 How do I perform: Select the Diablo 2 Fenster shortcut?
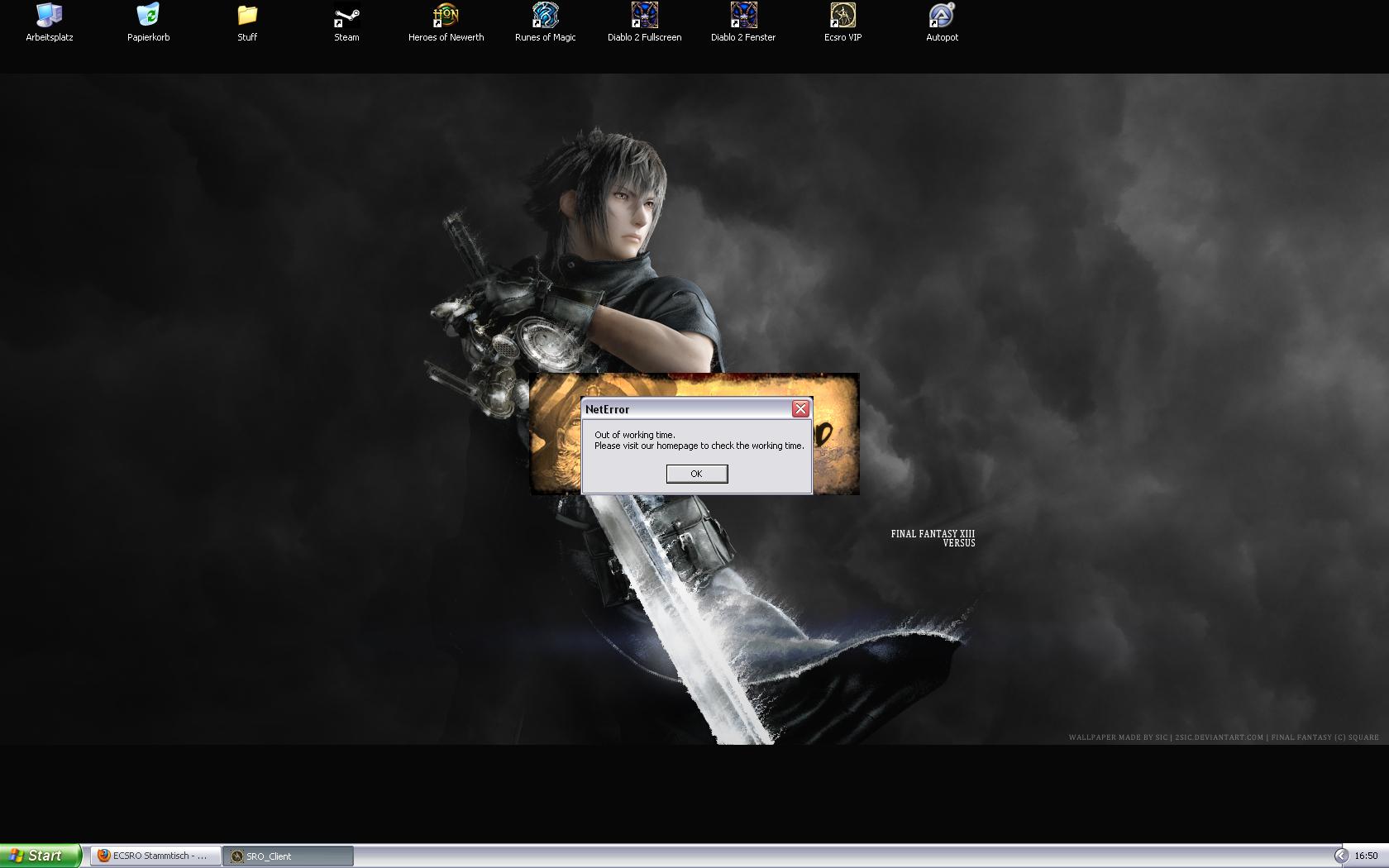[743, 17]
